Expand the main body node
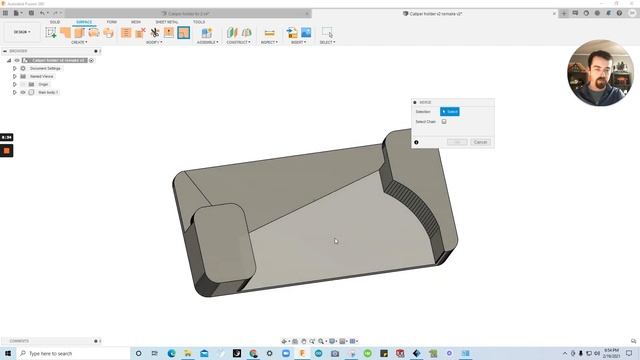The width and height of the screenshot is (640, 360). pyautogui.click(x=15, y=93)
